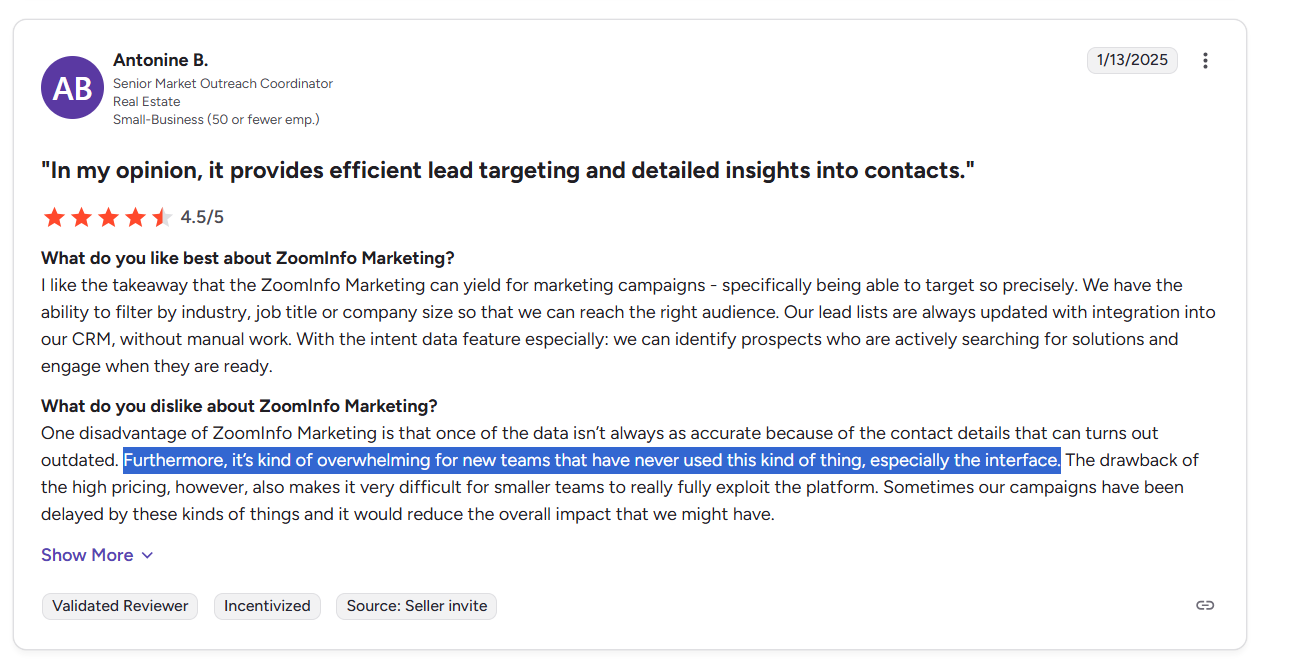
Task: Click the 4.5/5 rating score text
Action: (x=202, y=217)
